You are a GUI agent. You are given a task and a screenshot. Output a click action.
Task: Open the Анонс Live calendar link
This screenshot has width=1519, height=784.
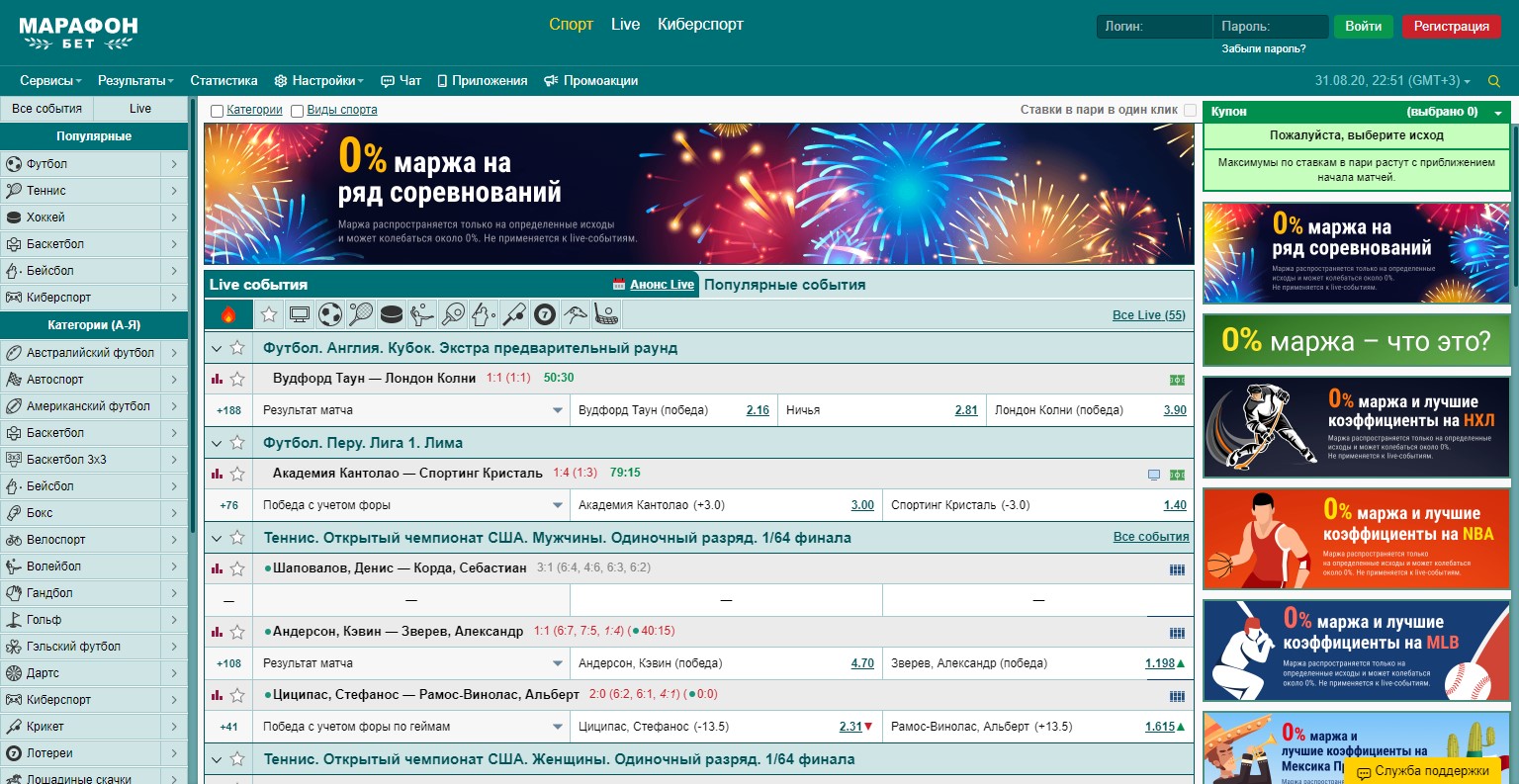654,285
